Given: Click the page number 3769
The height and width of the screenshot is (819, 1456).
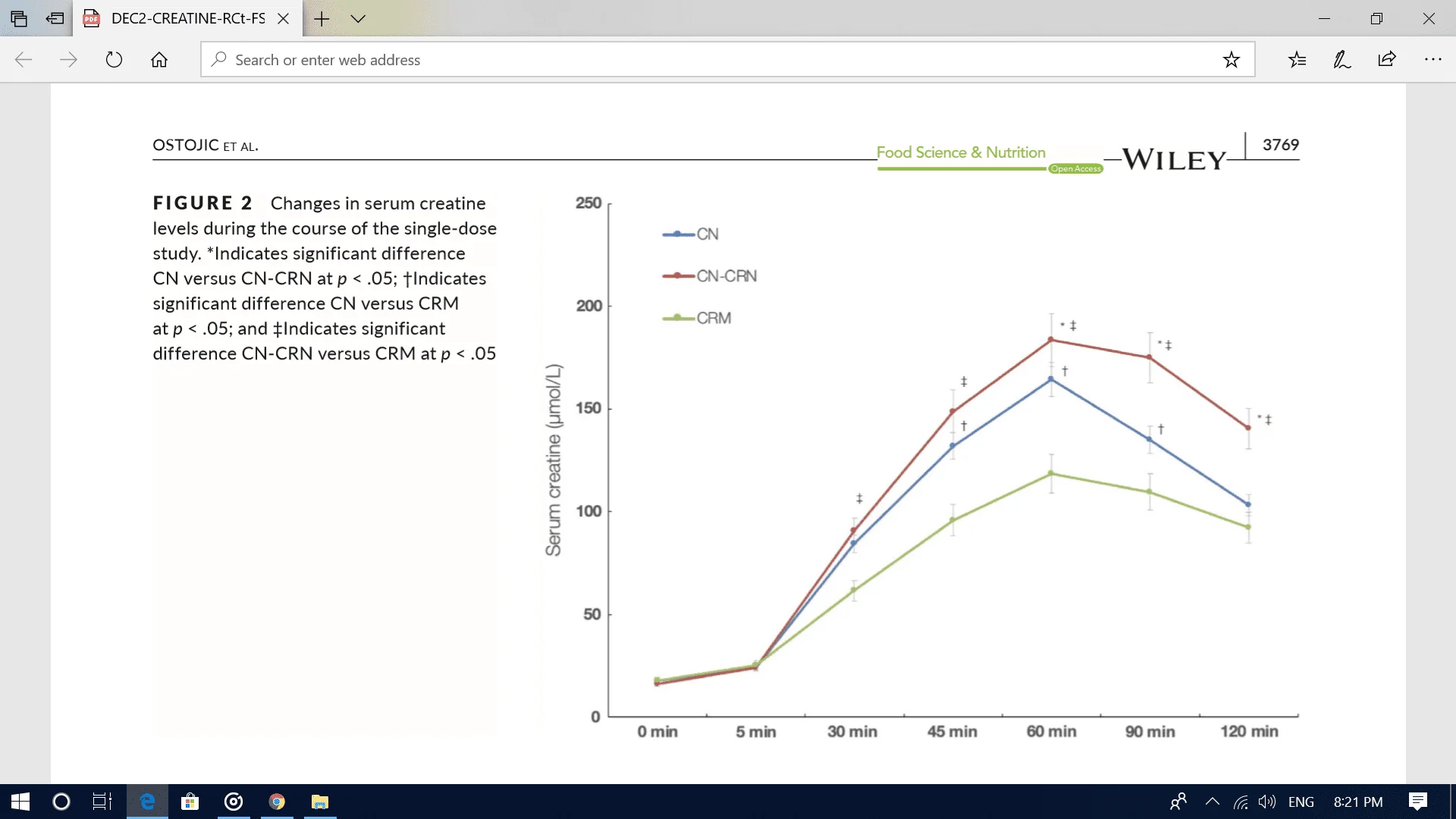Looking at the screenshot, I should [1280, 145].
